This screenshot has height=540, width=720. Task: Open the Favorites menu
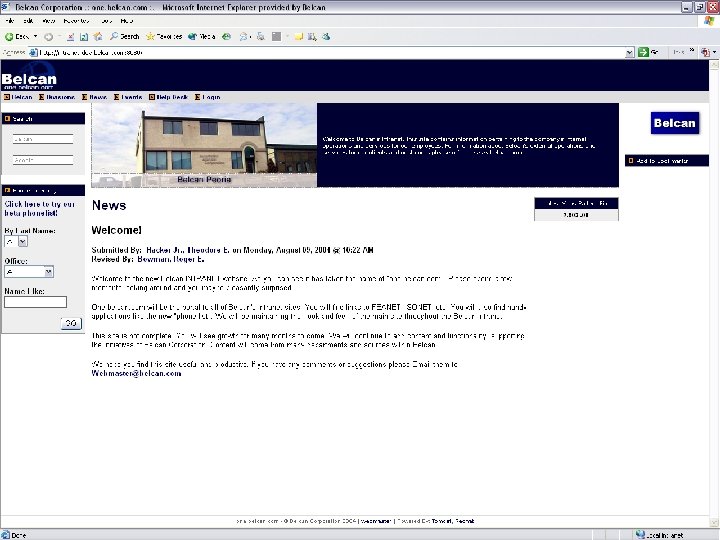pos(76,21)
